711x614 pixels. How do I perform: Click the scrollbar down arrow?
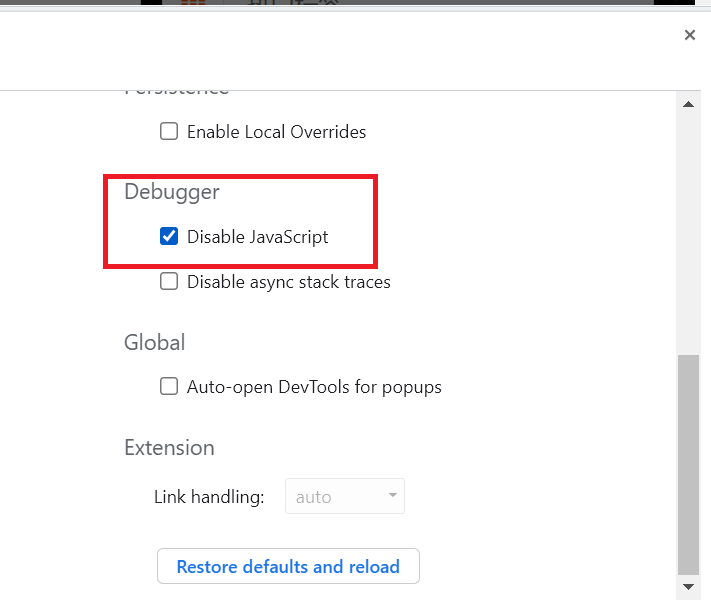pyautogui.click(x=688, y=586)
